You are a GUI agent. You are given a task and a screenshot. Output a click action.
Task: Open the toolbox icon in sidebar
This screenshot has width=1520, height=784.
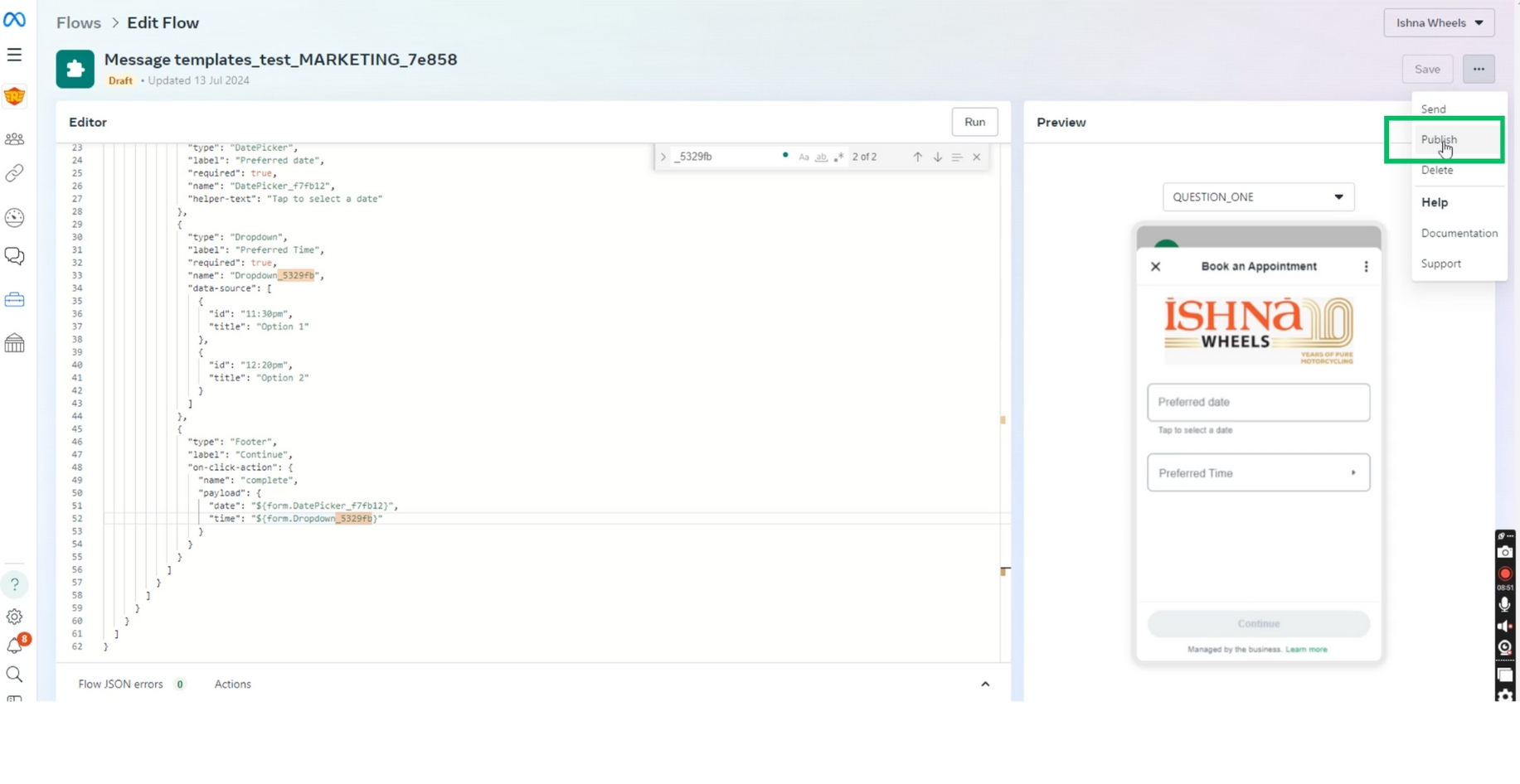click(14, 299)
